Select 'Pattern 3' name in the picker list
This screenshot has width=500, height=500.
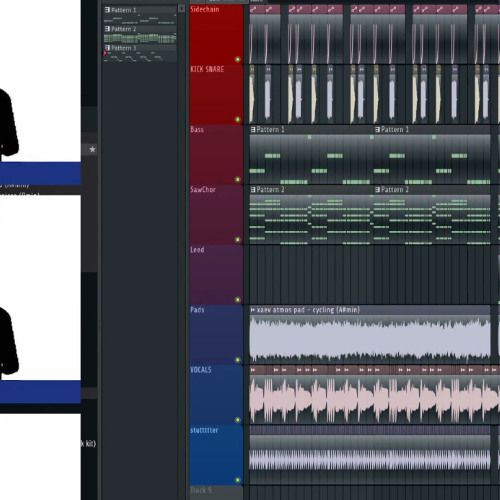[124, 48]
